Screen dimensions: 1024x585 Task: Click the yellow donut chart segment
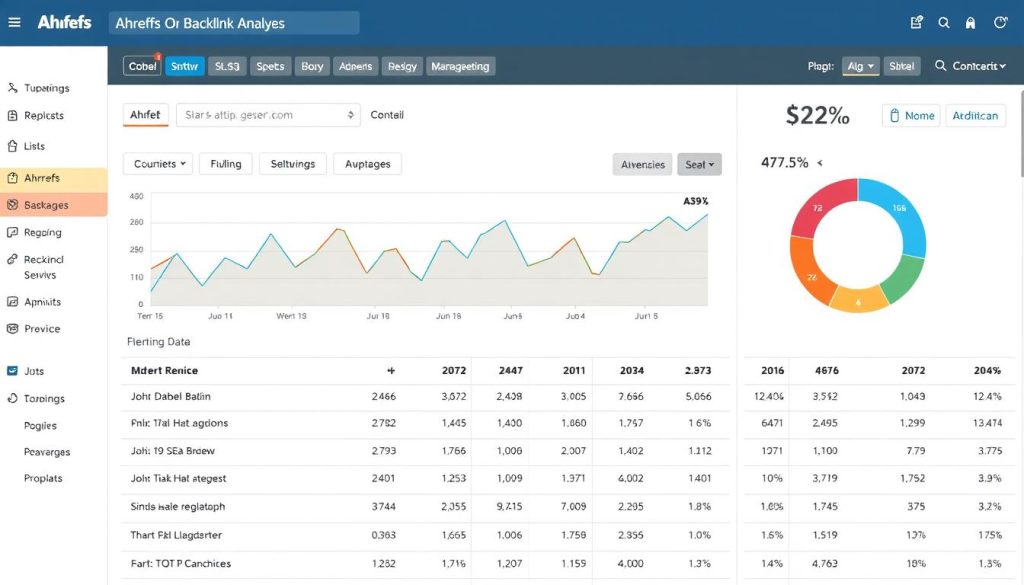(x=858, y=301)
